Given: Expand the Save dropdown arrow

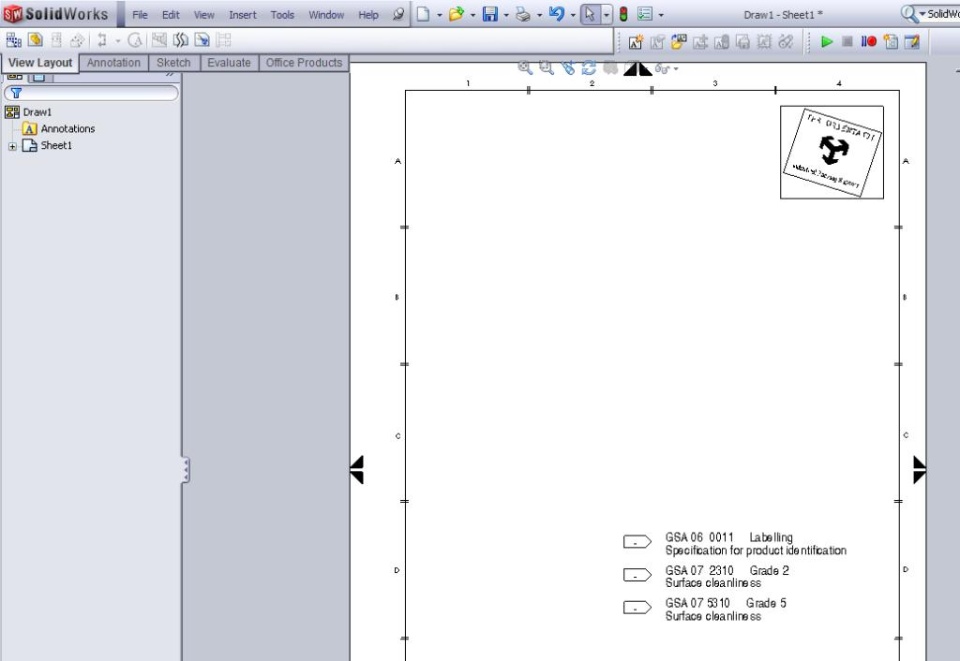Looking at the screenshot, I should point(506,15).
